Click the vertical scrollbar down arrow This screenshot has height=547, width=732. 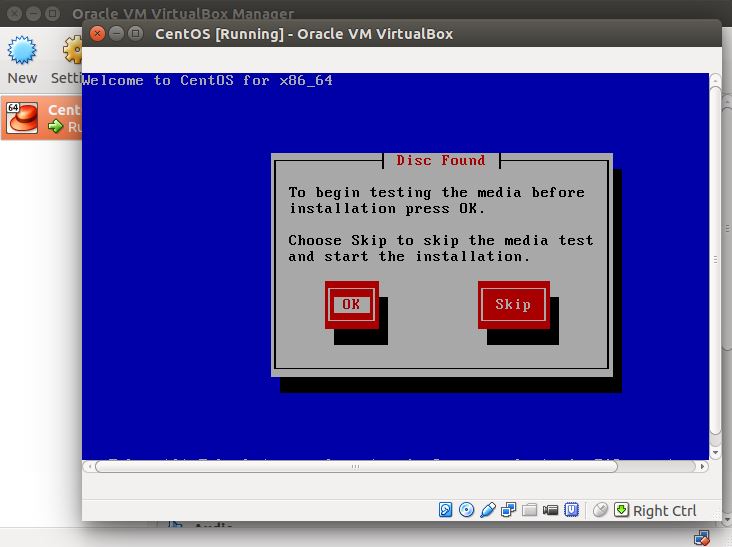click(715, 452)
